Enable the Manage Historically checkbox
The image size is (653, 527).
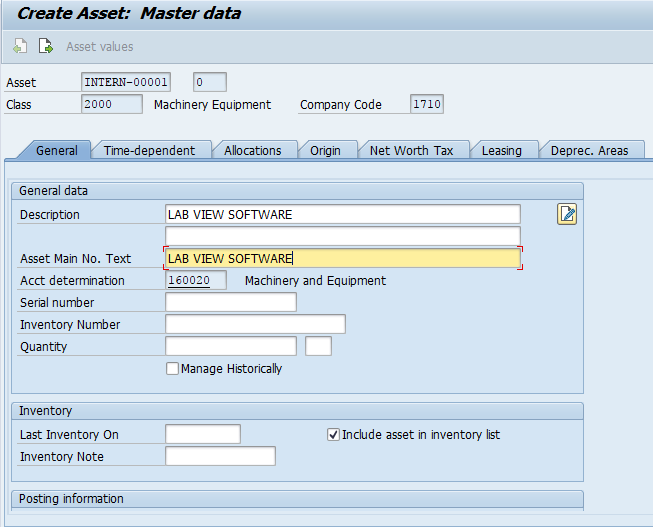pyautogui.click(x=173, y=369)
